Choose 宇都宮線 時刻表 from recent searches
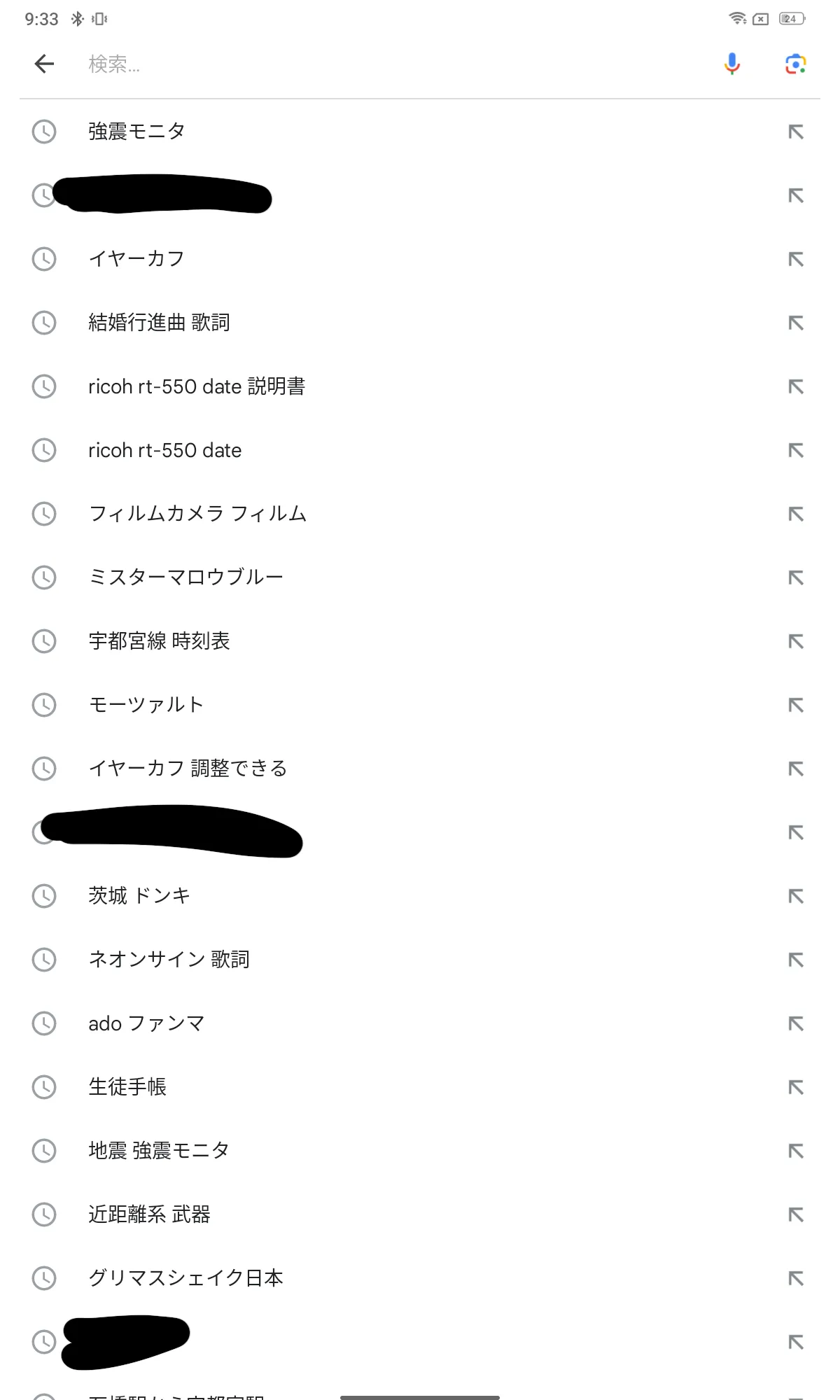 click(159, 641)
